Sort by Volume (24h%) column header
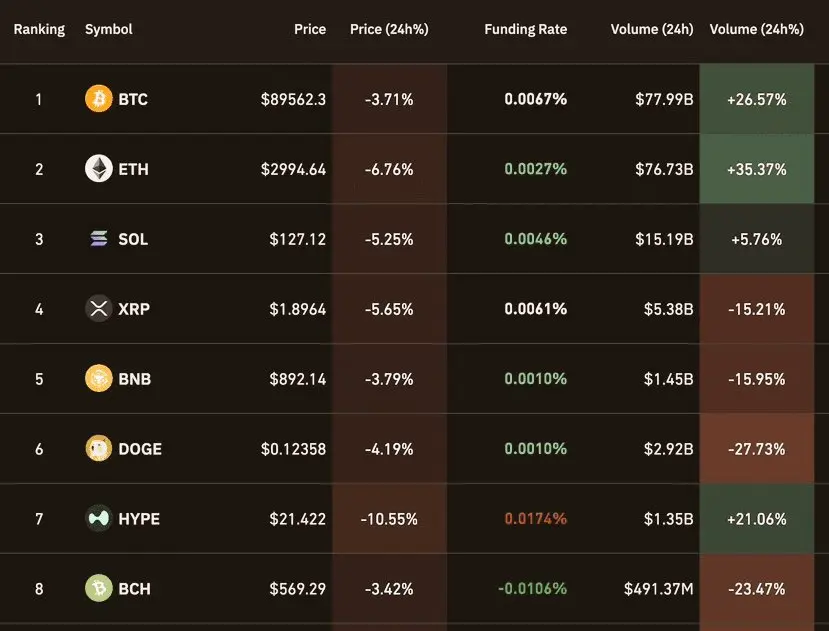This screenshot has height=631, width=829. pyautogui.click(x=756, y=29)
